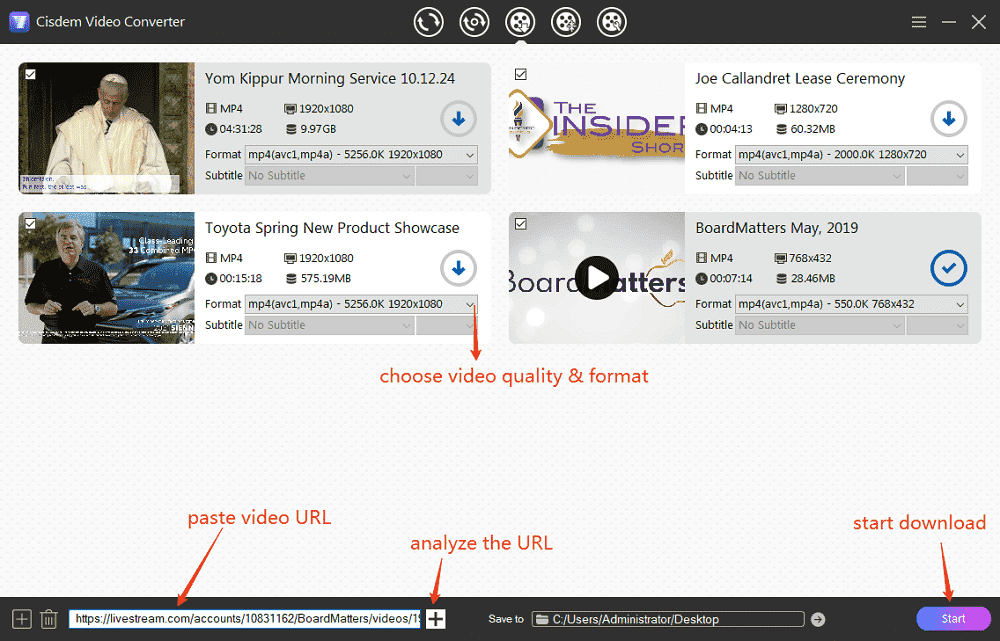Click the Cisdem Video Converter app logo
This screenshot has width=1000, height=641.
(19, 22)
